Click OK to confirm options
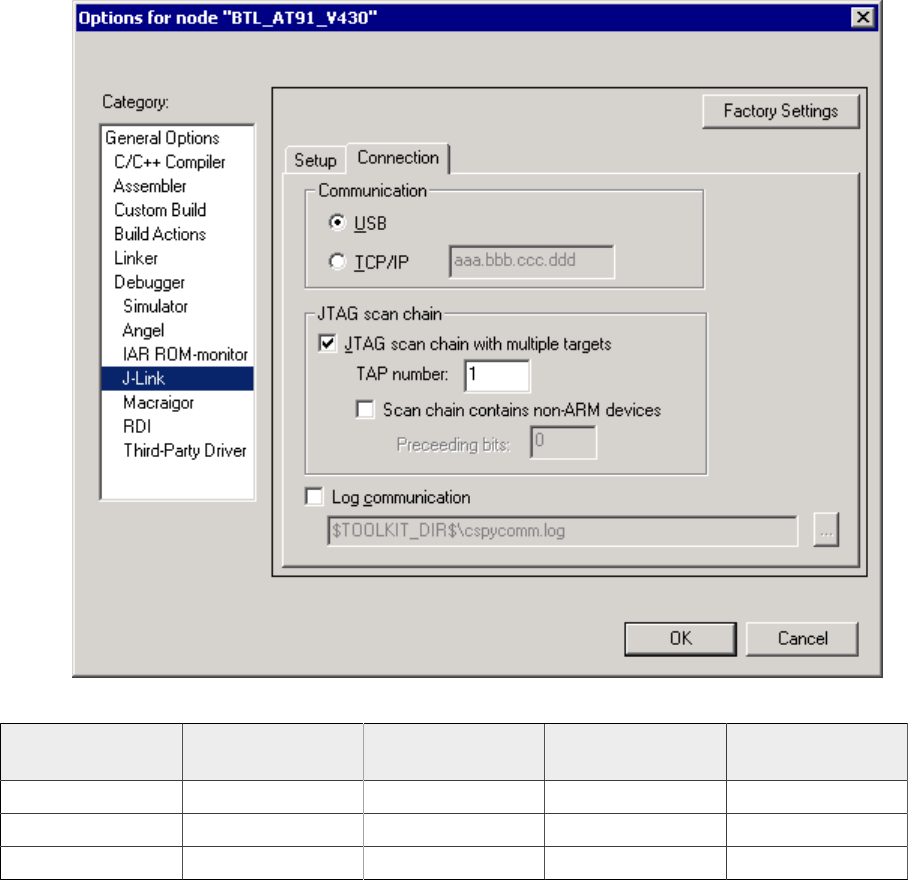 tap(681, 639)
